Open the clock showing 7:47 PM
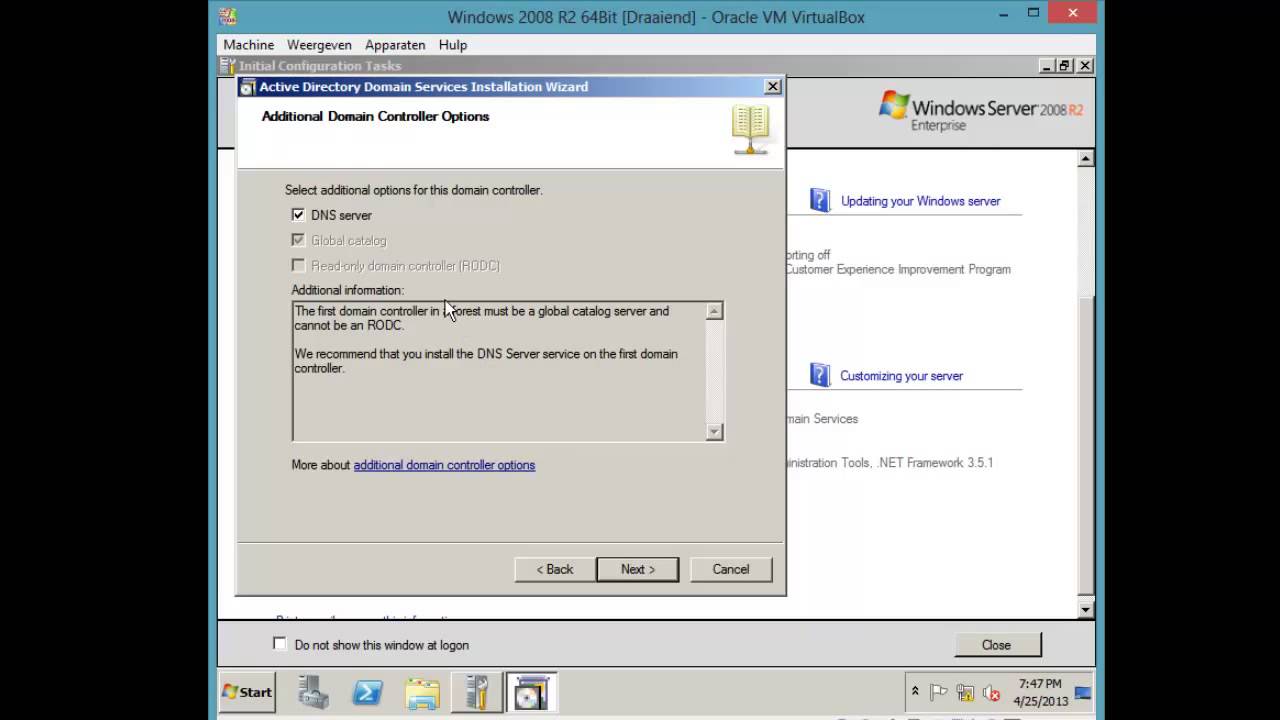Screen dimensions: 1280x720 point(1040,684)
